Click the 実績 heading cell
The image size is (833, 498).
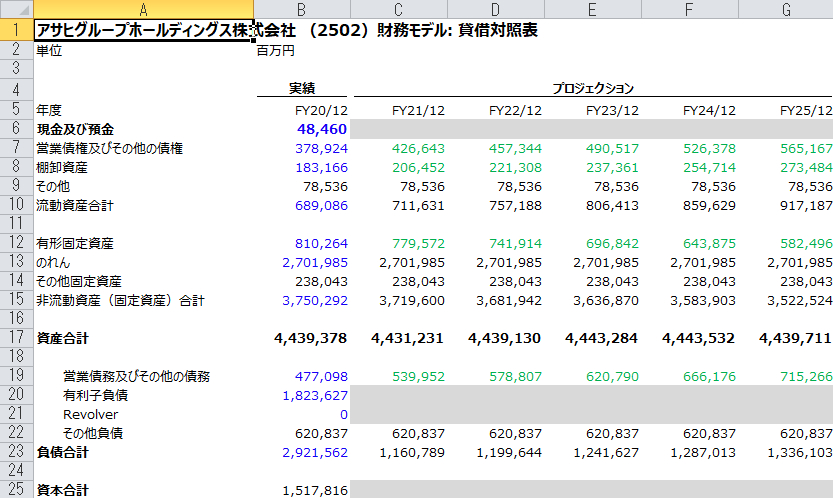(302, 88)
